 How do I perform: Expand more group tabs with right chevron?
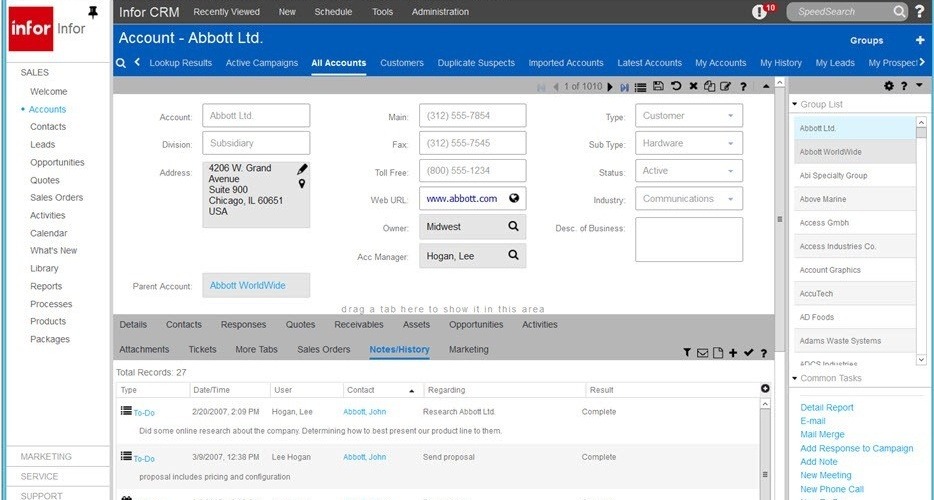(x=922, y=62)
